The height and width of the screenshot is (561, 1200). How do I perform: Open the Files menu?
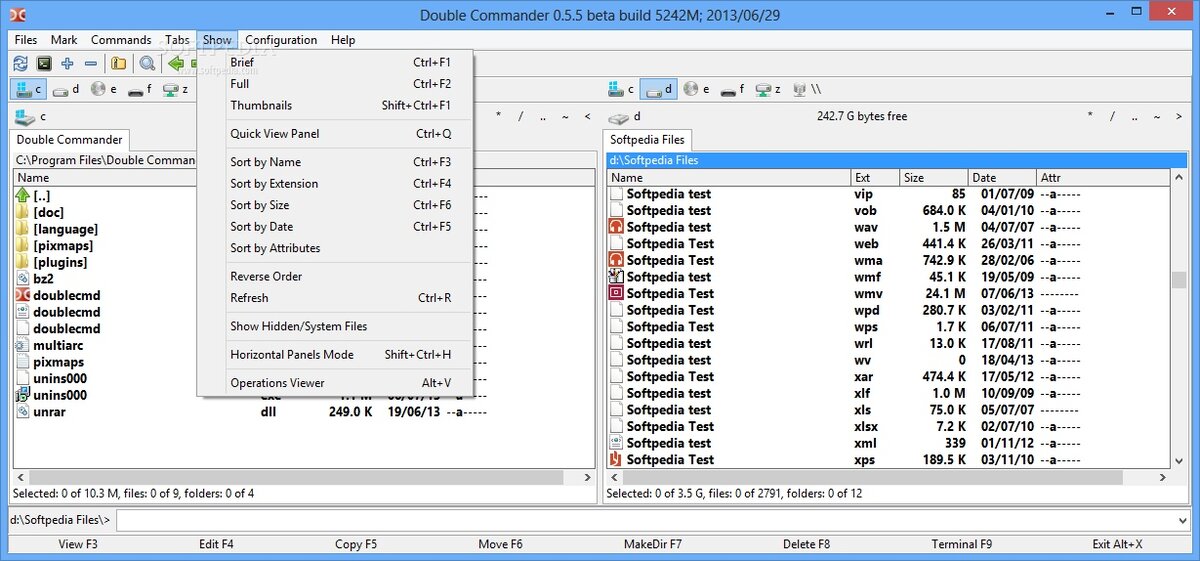[x=26, y=40]
